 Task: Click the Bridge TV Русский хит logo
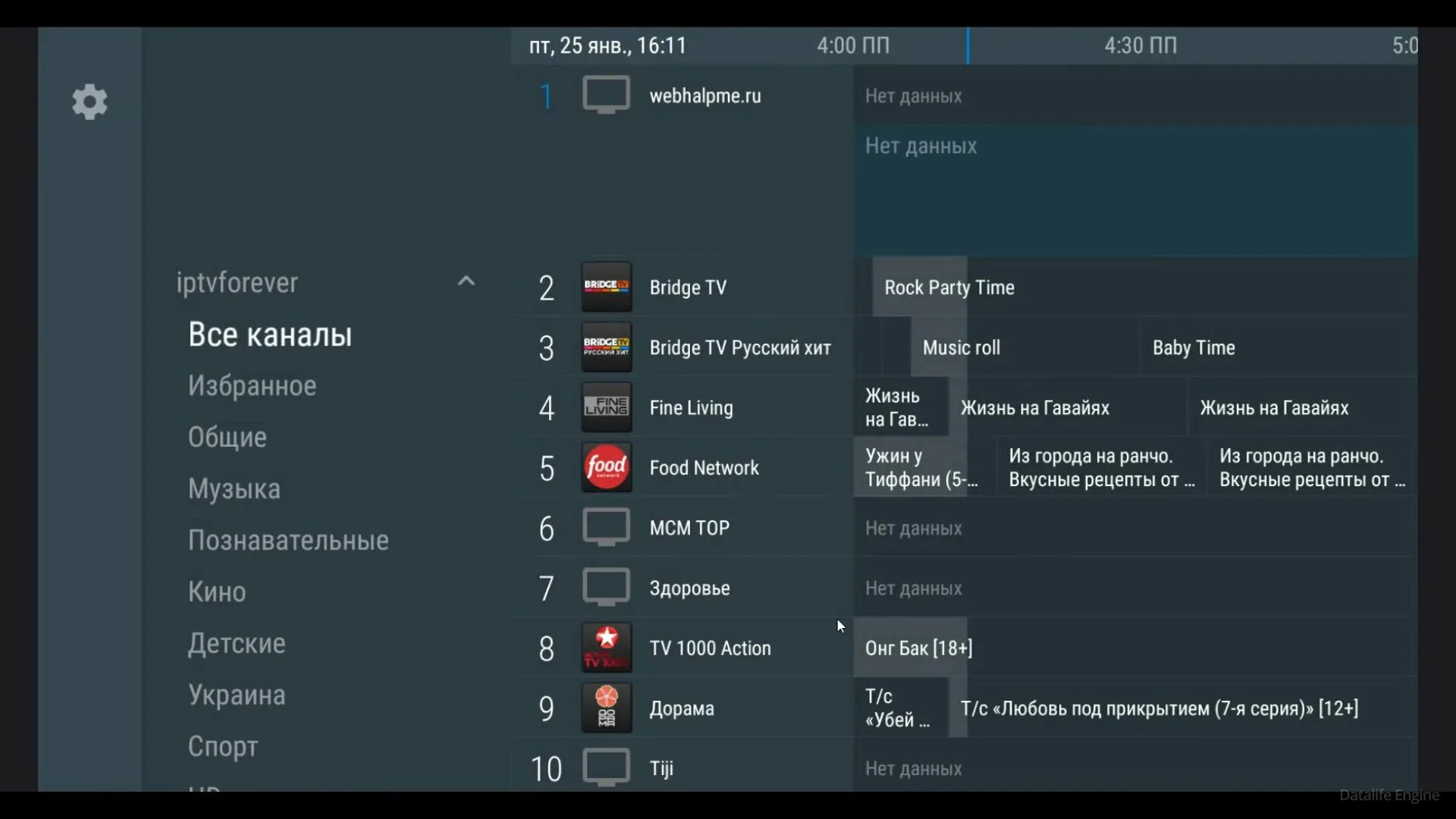pyautogui.click(x=606, y=347)
